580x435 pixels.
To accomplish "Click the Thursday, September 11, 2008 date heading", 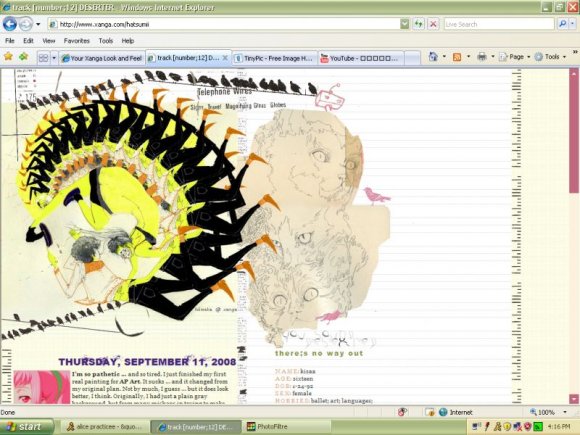I will 147,362.
